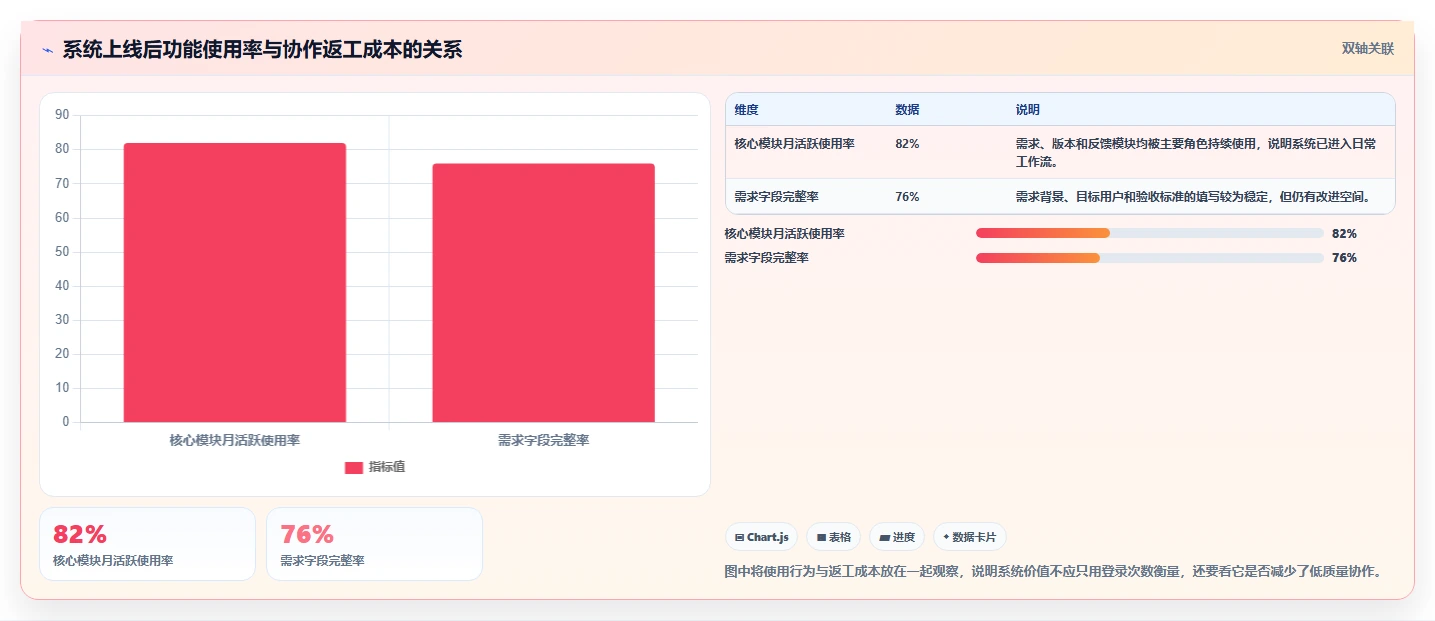Click the Chart.js tag
This screenshot has height=621, width=1435.
point(761,537)
